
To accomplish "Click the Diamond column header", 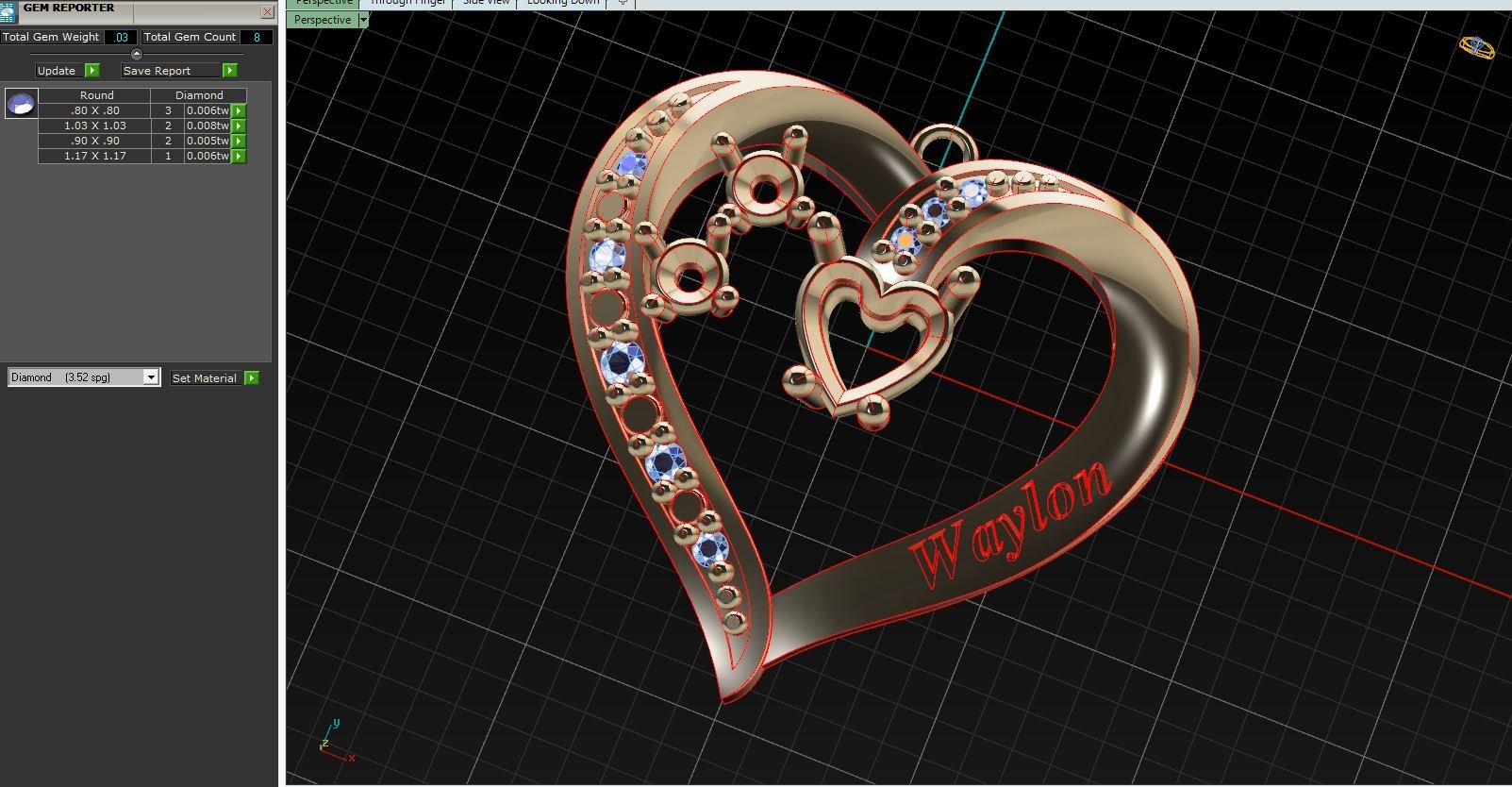I will tap(199, 95).
